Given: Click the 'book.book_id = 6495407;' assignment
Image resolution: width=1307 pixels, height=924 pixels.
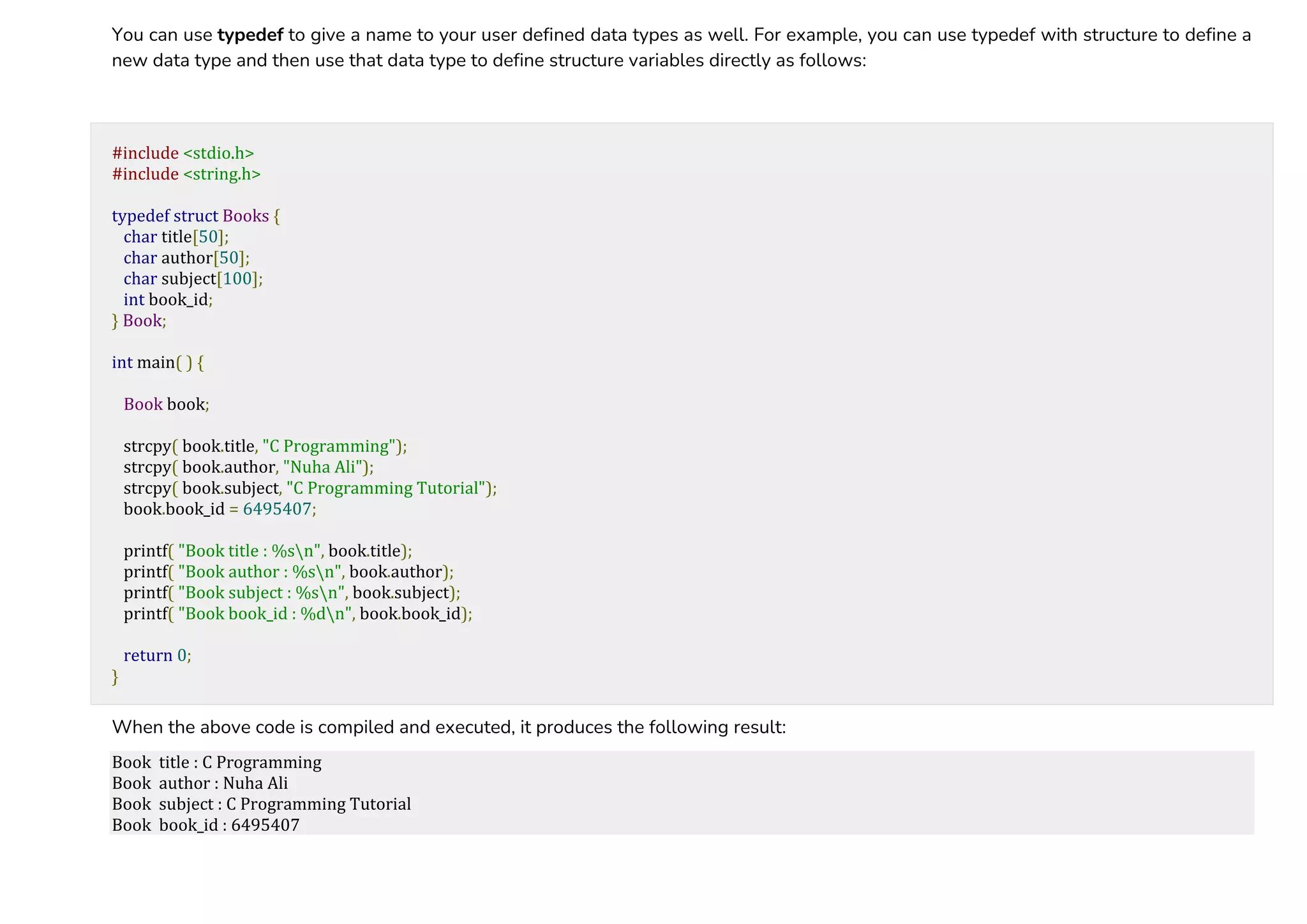Looking at the screenshot, I should coord(220,509).
